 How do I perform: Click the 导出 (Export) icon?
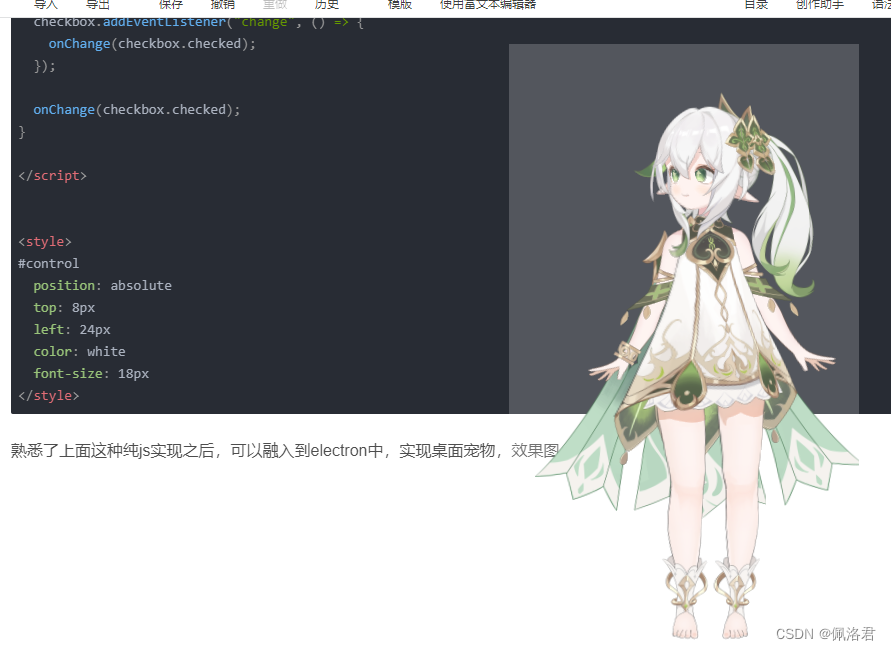(97, 4)
